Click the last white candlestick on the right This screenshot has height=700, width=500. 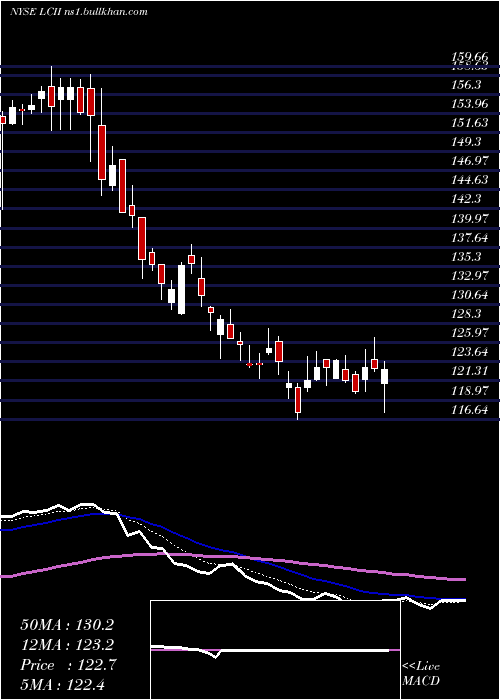384,376
